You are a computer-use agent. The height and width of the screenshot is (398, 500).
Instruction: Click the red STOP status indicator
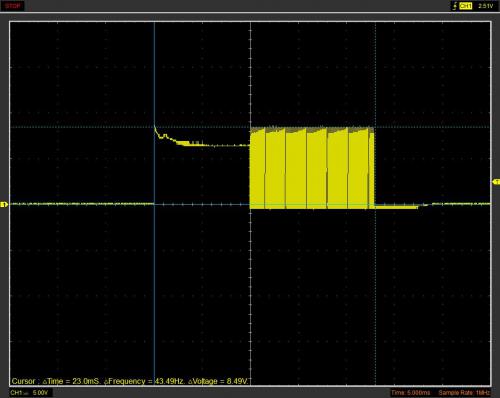pyautogui.click(x=13, y=6)
